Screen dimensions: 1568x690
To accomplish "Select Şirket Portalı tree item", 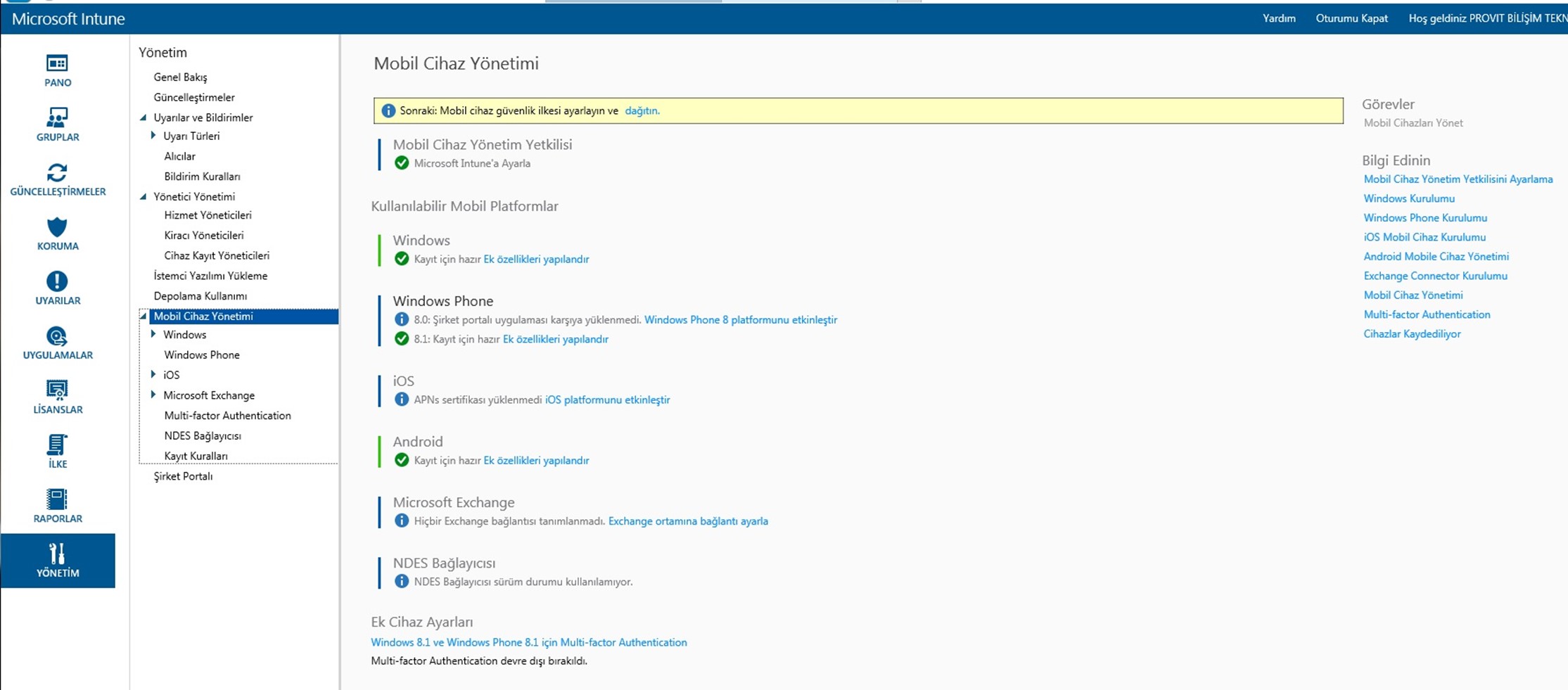I will coord(183,476).
